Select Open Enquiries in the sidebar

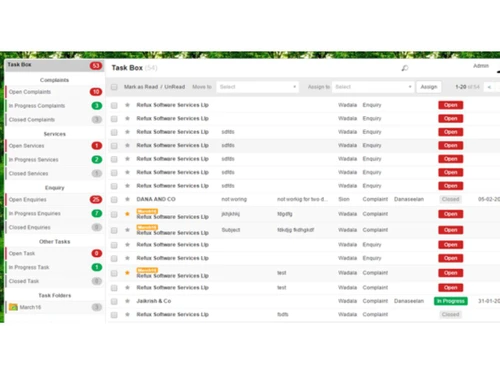click(x=54, y=199)
